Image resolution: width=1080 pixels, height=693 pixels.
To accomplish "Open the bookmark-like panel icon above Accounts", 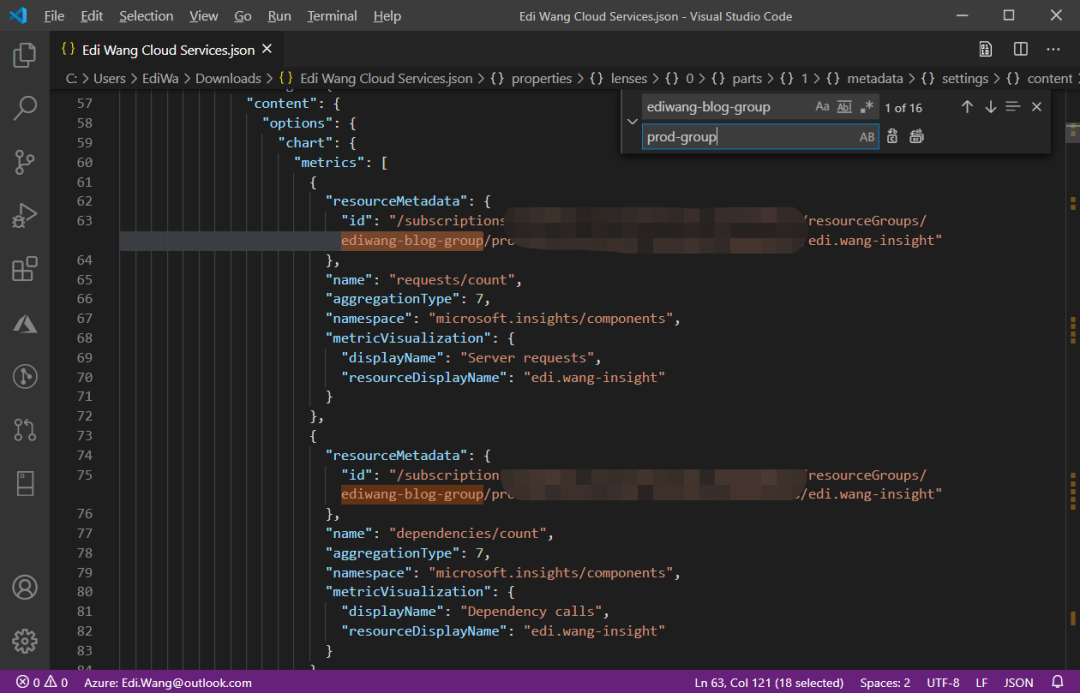I will pos(25,484).
